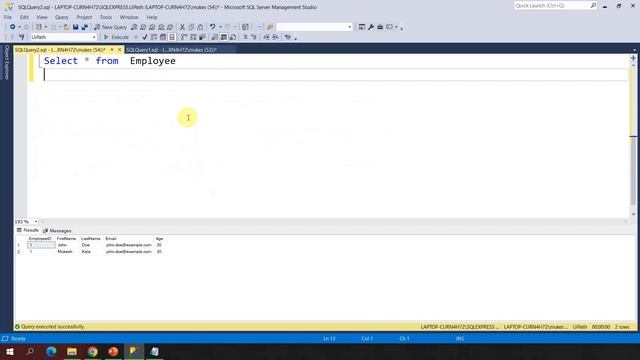Open File Explorer from the taskbar
This screenshot has width=640, height=360.
(72, 351)
